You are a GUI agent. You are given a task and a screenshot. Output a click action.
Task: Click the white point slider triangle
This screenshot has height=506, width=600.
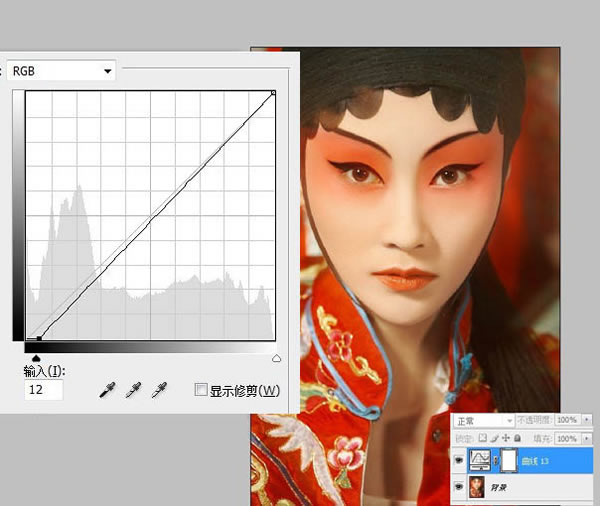coord(276,358)
